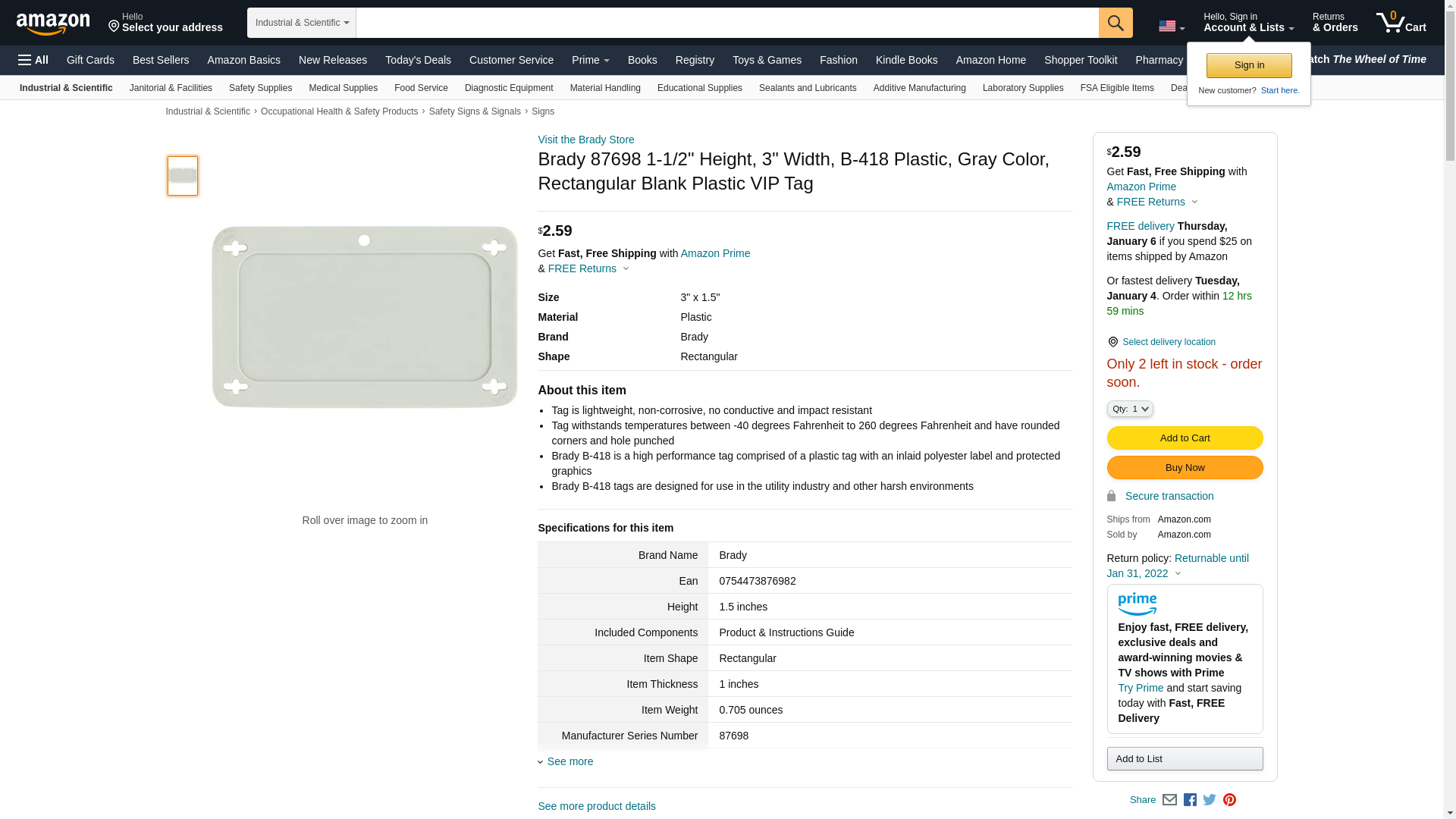Share product on Twitter icon

click(1210, 800)
